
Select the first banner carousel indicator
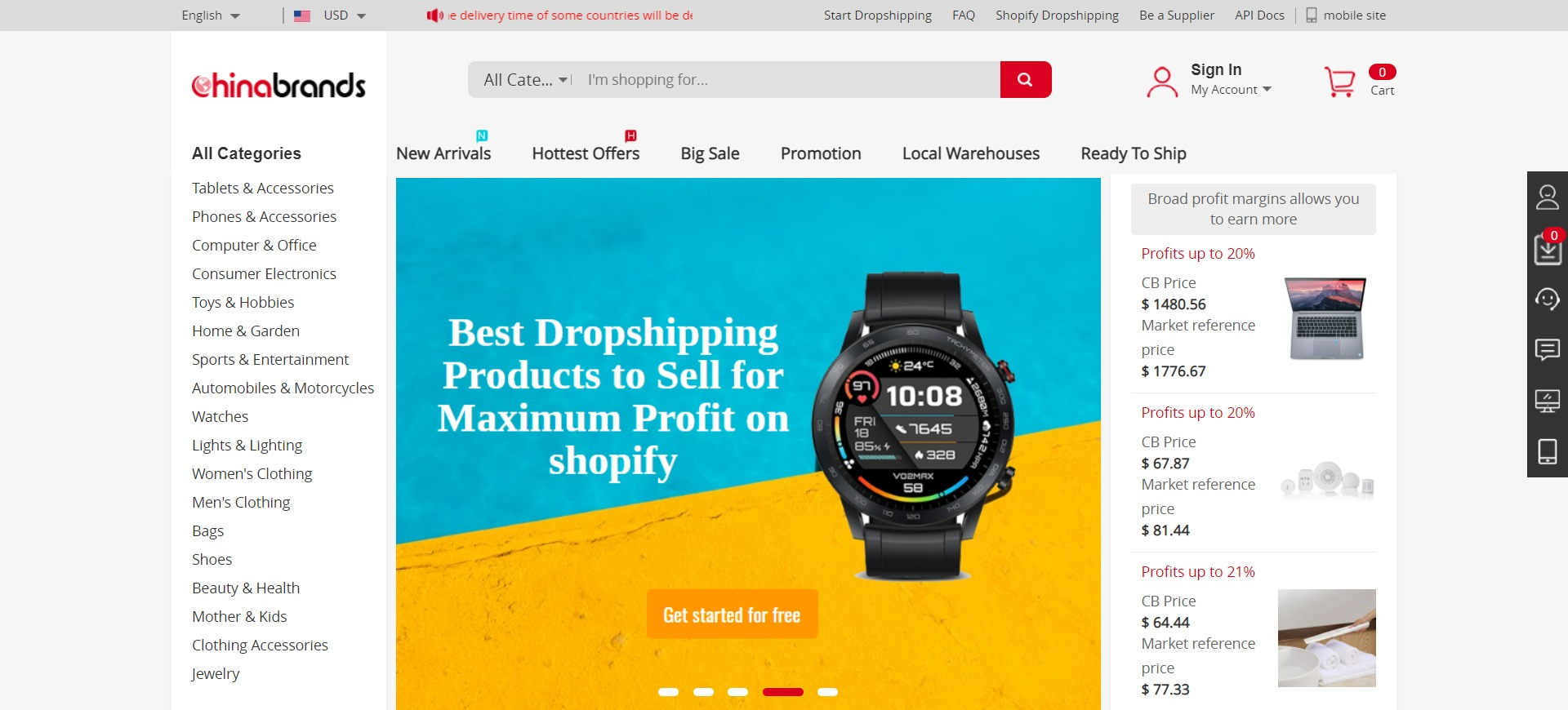point(668,692)
